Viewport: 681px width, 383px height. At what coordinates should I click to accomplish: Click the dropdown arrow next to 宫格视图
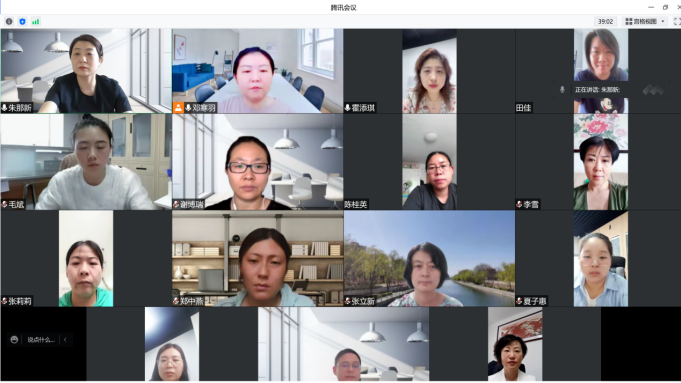[663, 21]
